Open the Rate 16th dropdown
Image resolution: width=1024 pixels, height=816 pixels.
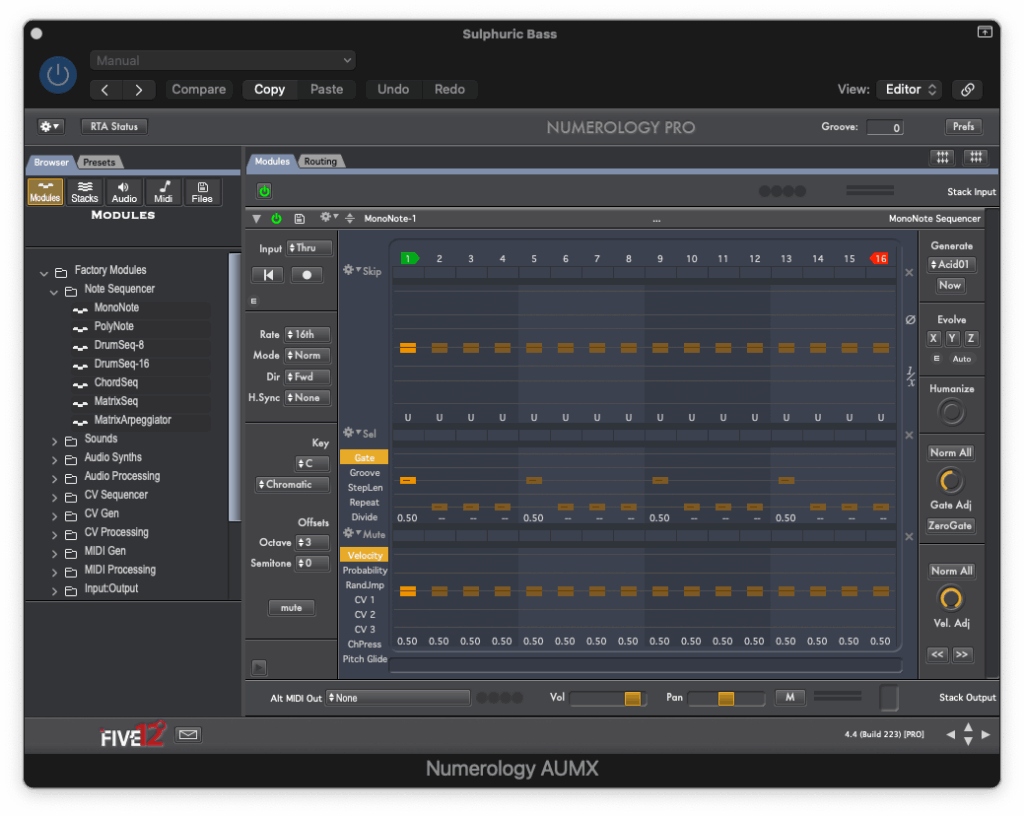(307, 334)
